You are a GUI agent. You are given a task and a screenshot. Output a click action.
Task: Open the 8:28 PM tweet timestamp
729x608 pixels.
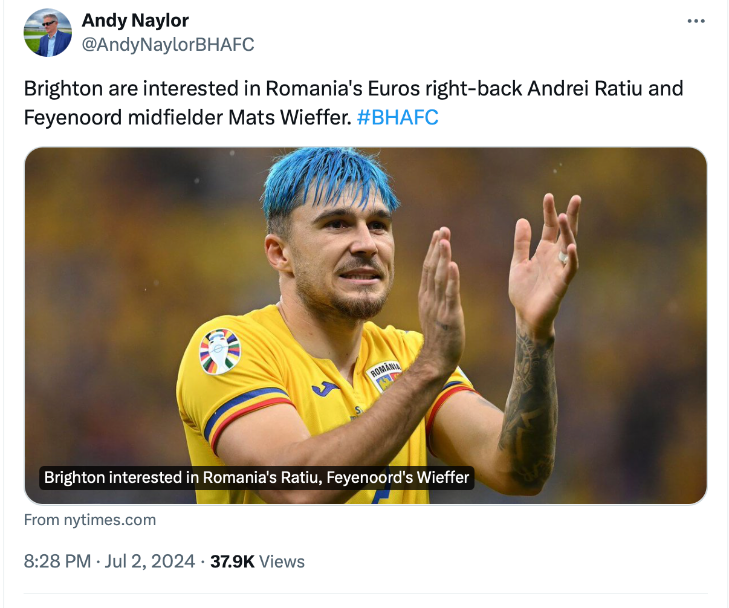(x=58, y=561)
